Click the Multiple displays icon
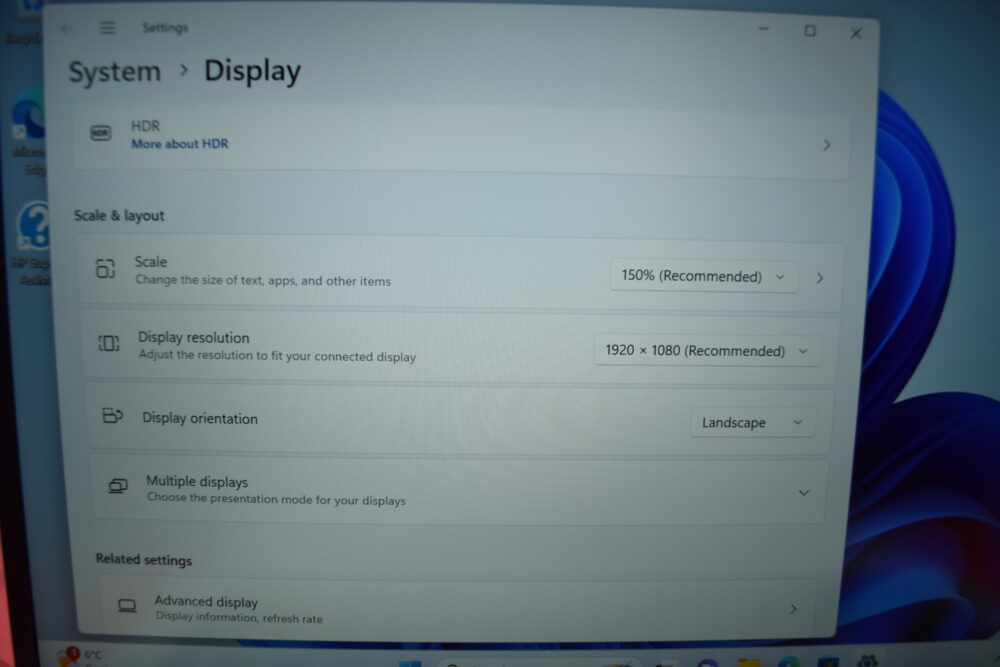The image size is (1000, 667). 117,487
